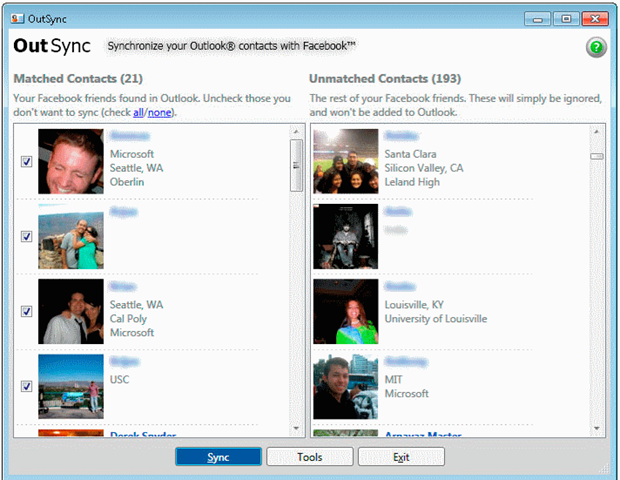The image size is (620, 480).
Task: Uncheck all contacts via the "none" link
Action: click(x=159, y=113)
